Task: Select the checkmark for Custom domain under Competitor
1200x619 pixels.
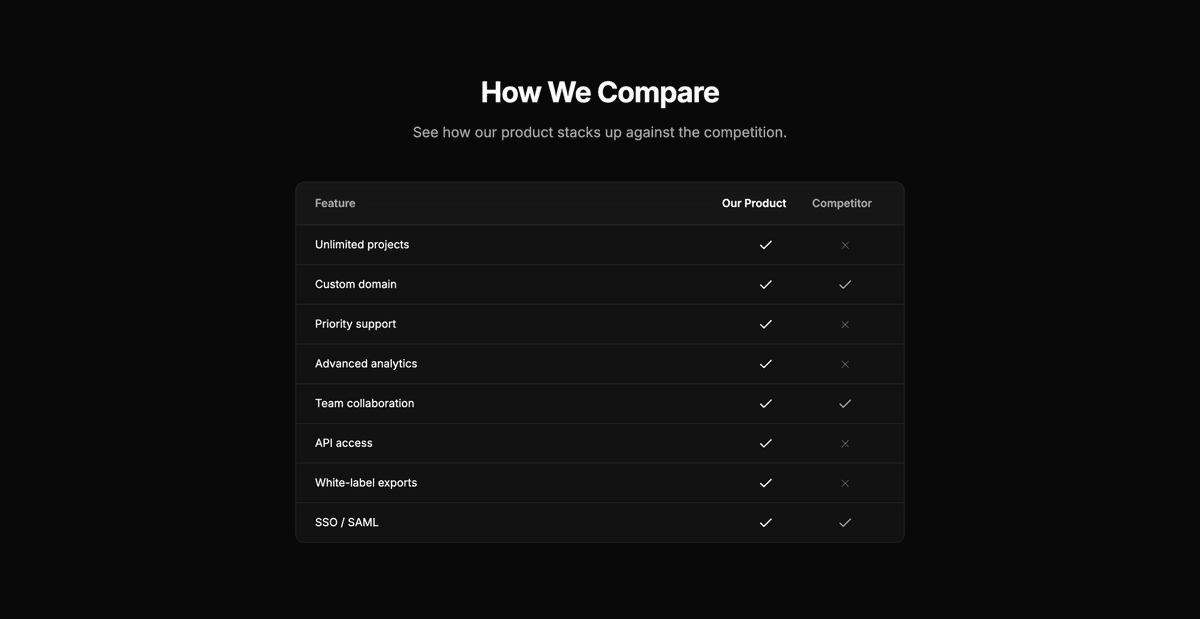Action: click(x=845, y=284)
